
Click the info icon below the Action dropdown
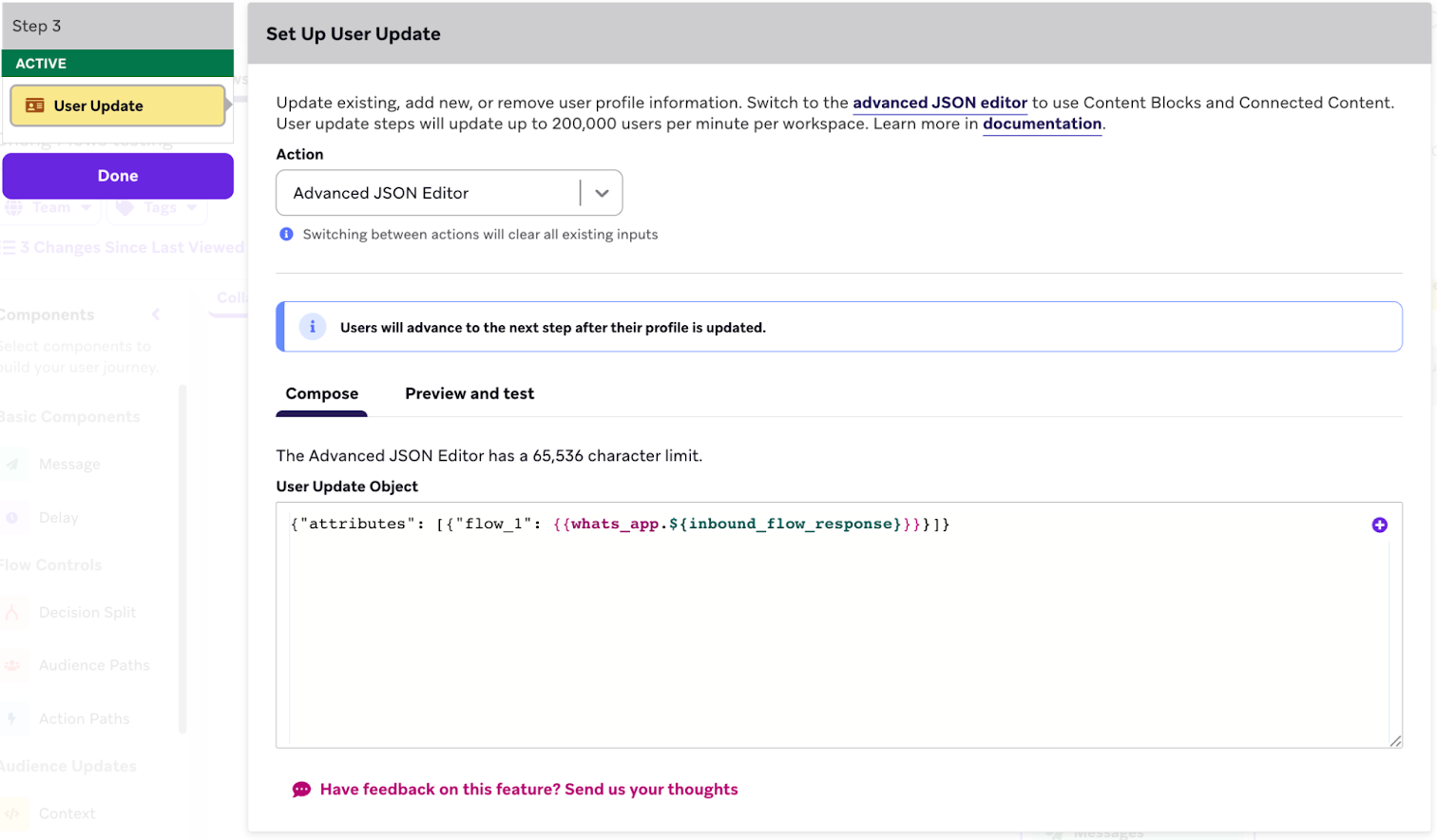(286, 234)
